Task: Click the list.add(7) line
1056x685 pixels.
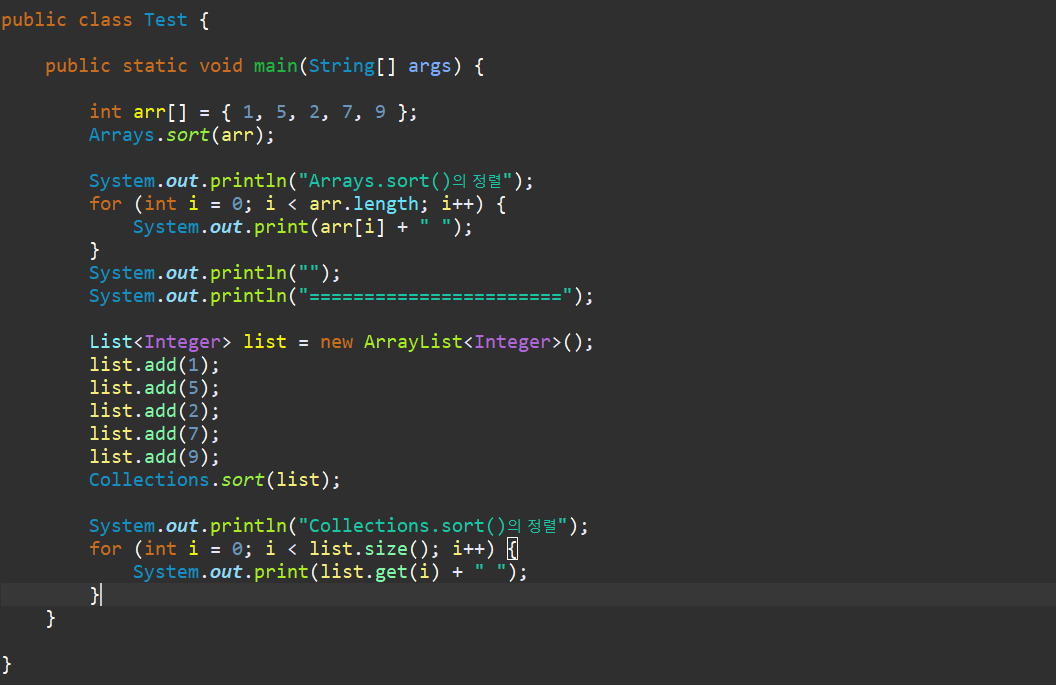Action: [154, 434]
